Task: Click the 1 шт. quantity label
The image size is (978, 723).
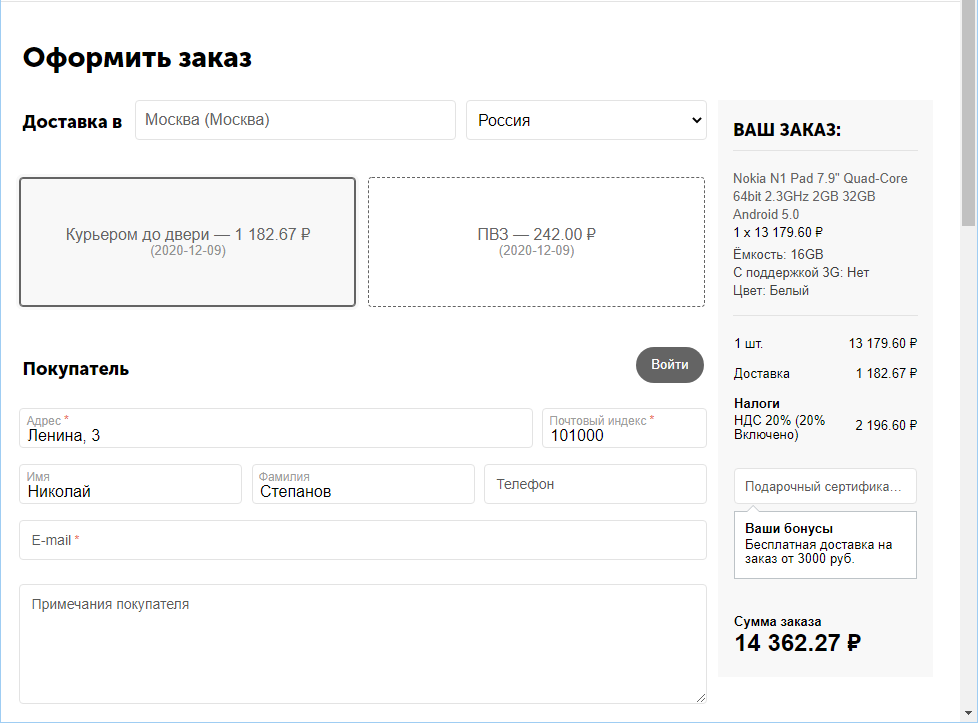Action: pos(748,343)
